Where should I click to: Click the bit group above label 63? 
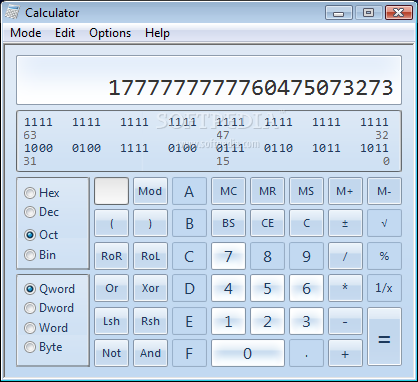38,122
